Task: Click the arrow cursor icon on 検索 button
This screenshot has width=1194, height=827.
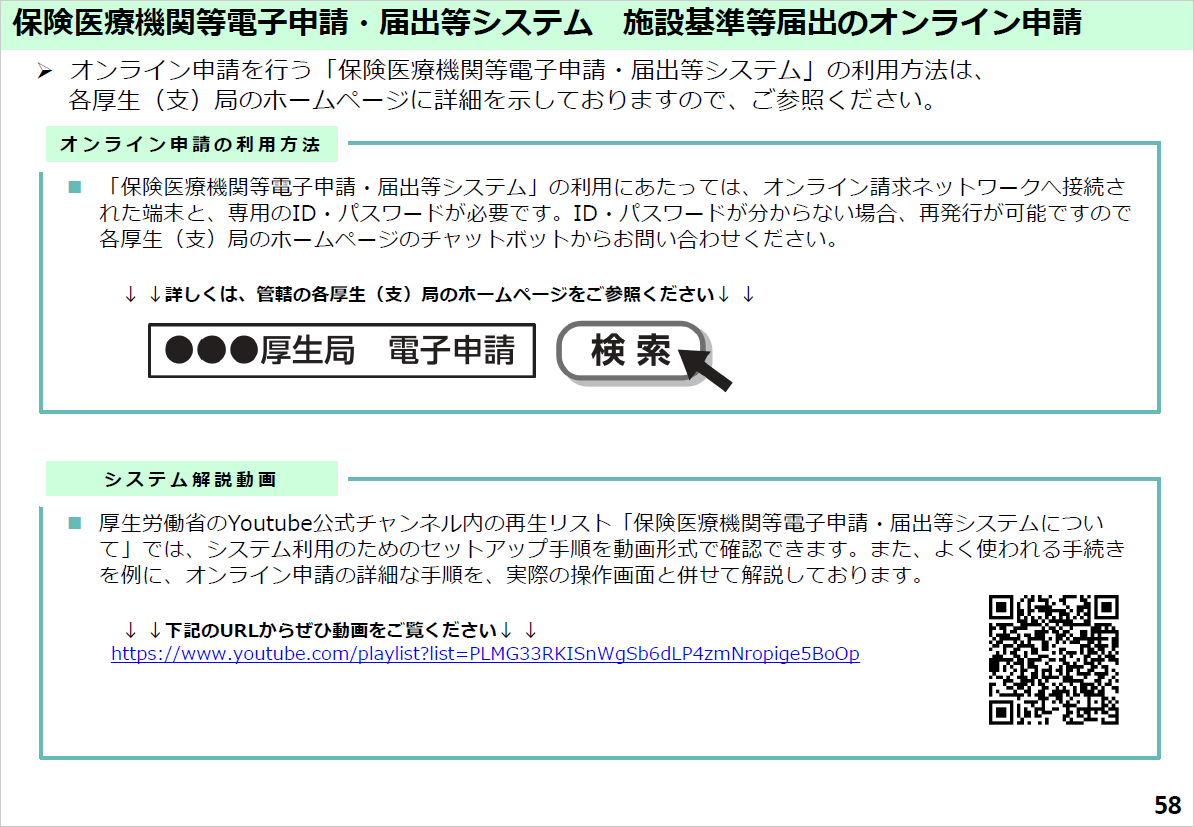Action: tap(705, 369)
